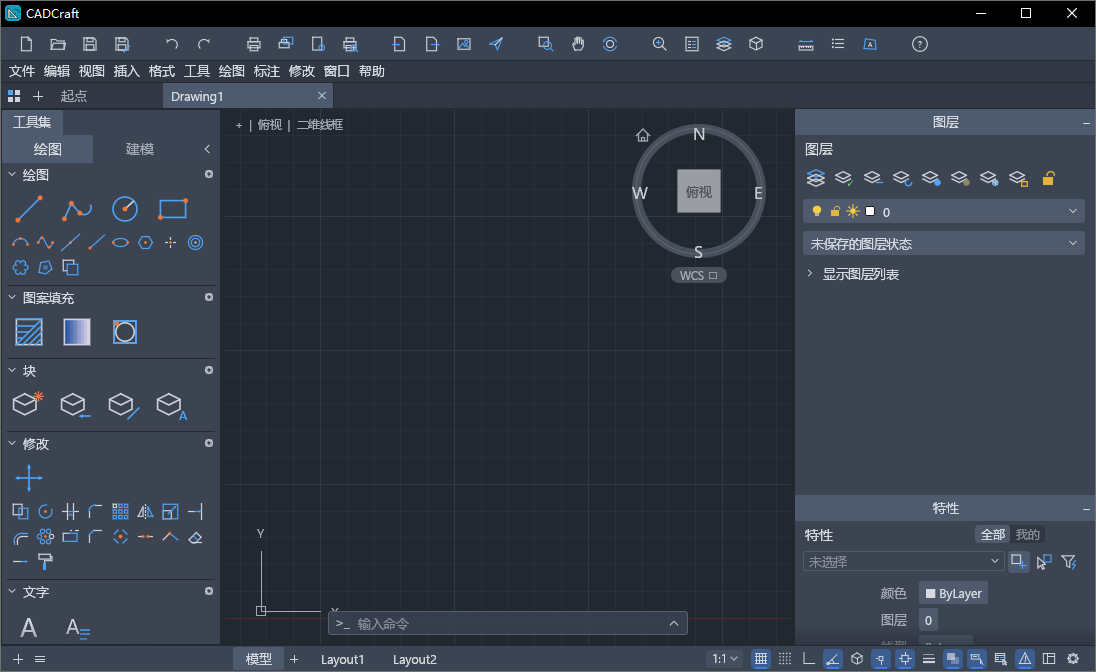Activate the Pan hand tool

click(578, 44)
